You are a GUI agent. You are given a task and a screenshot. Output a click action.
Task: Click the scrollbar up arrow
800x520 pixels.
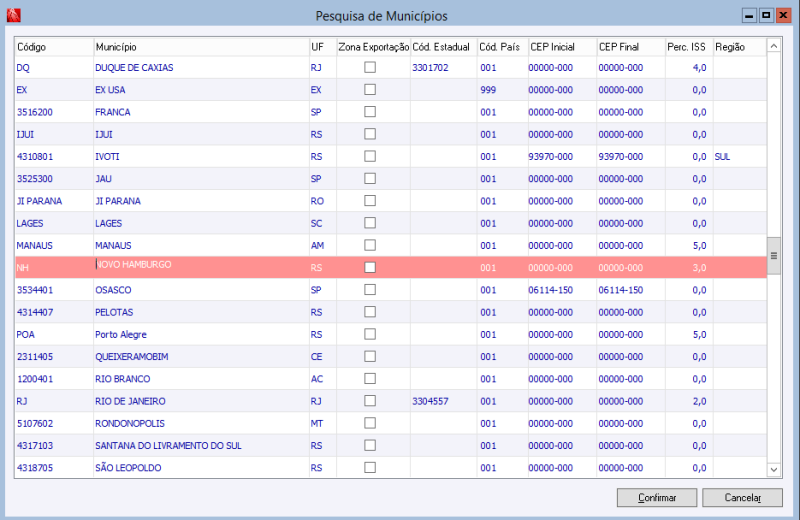click(x=773, y=46)
